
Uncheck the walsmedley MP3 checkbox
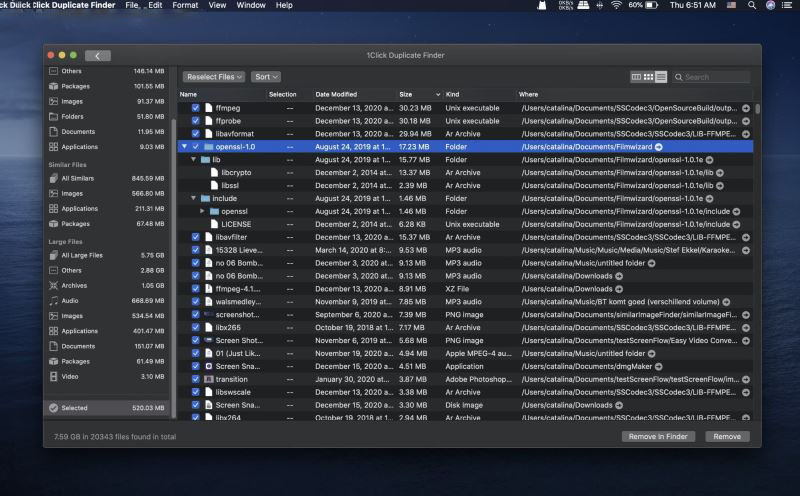[x=195, y=302]
